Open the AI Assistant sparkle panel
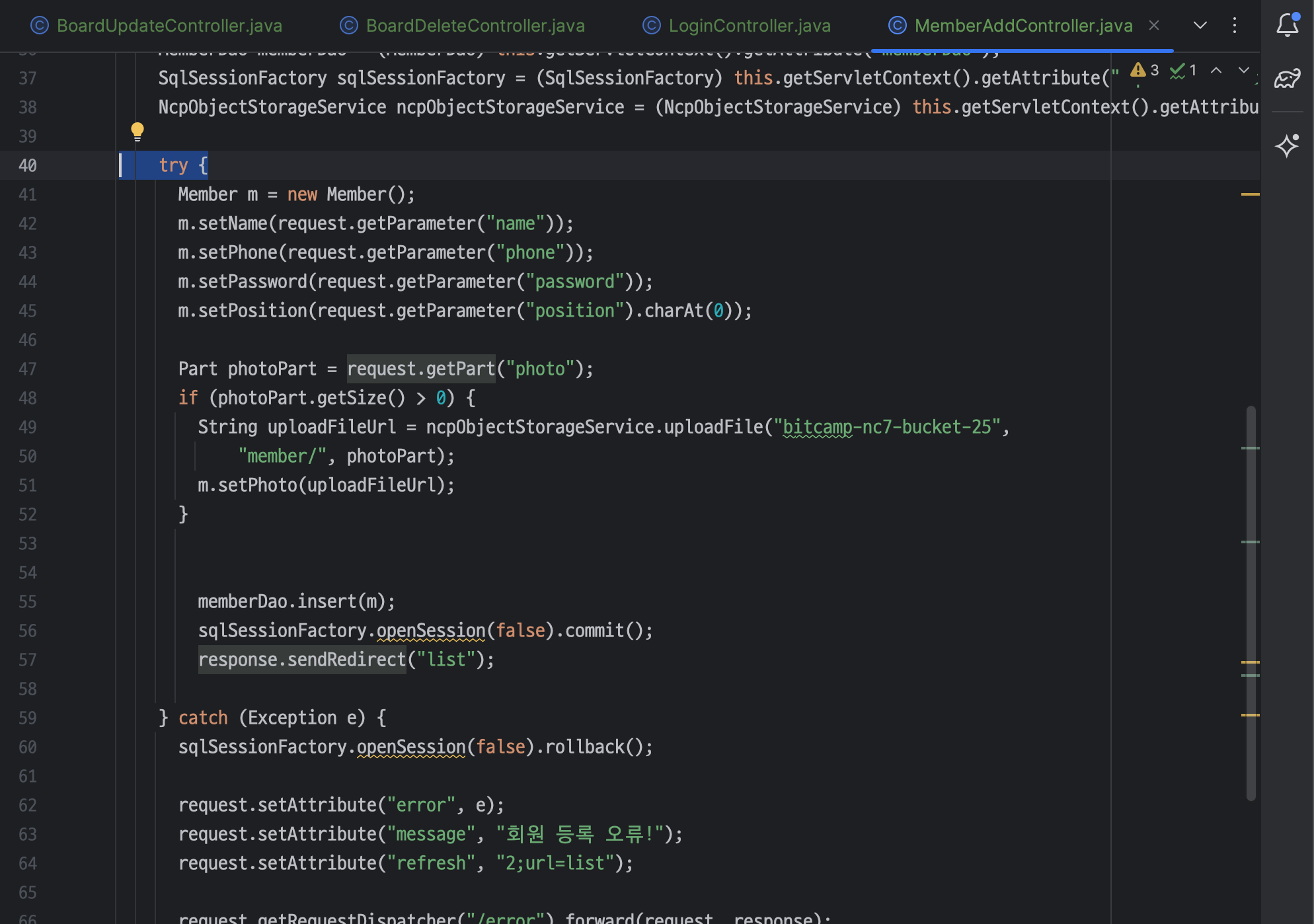This screenshot has height=924, width=1314. 1287,145
